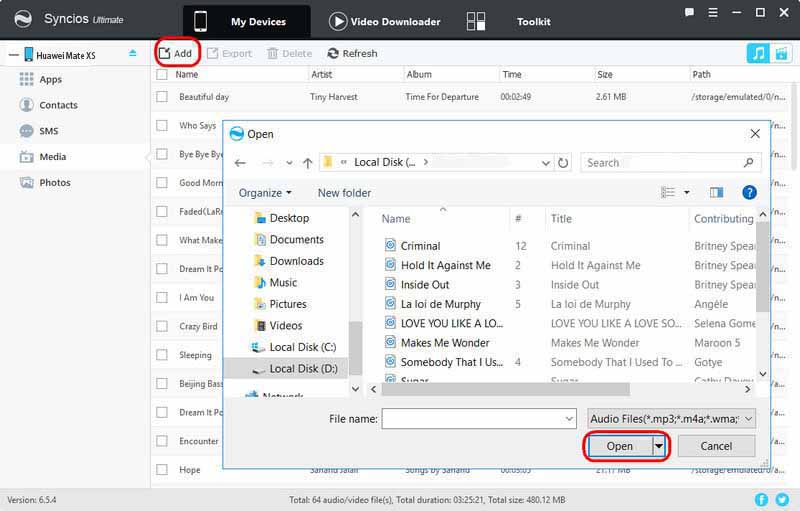800x511 pixels.
Task: Switch to the Video Downloader tab
Action: [385, 21]
